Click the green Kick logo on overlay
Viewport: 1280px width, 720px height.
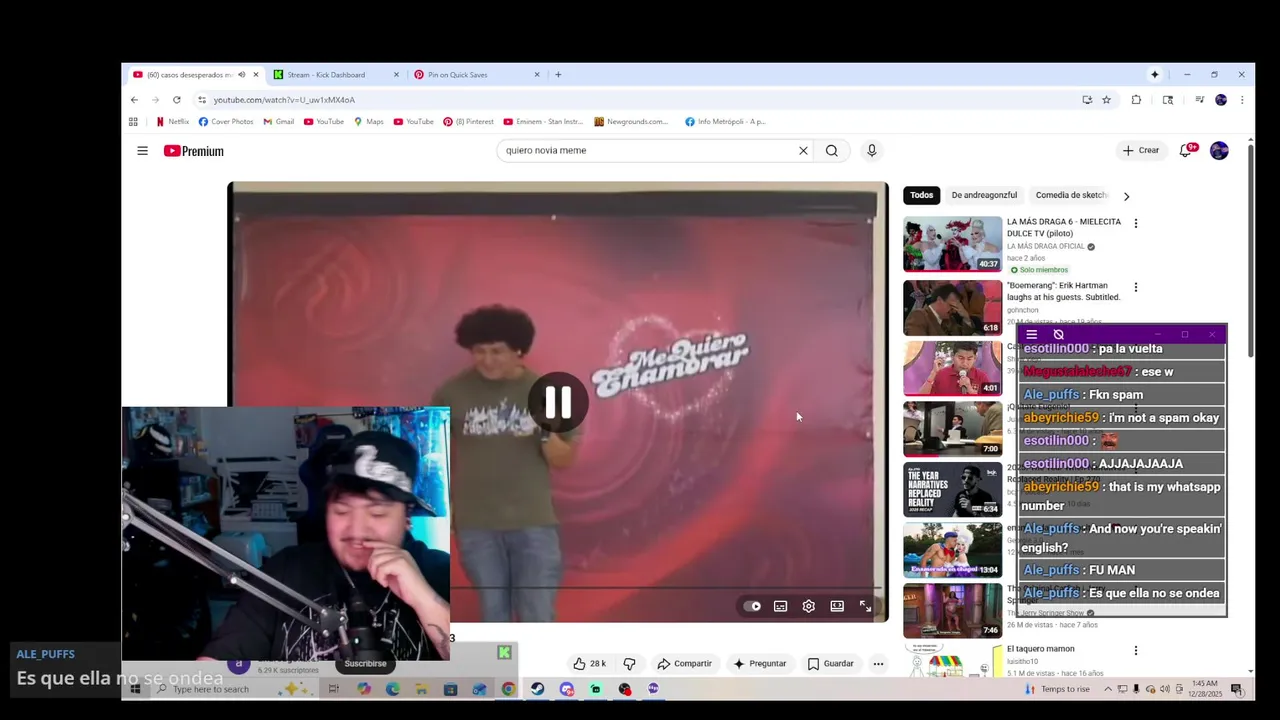click(x=504, y=653)
